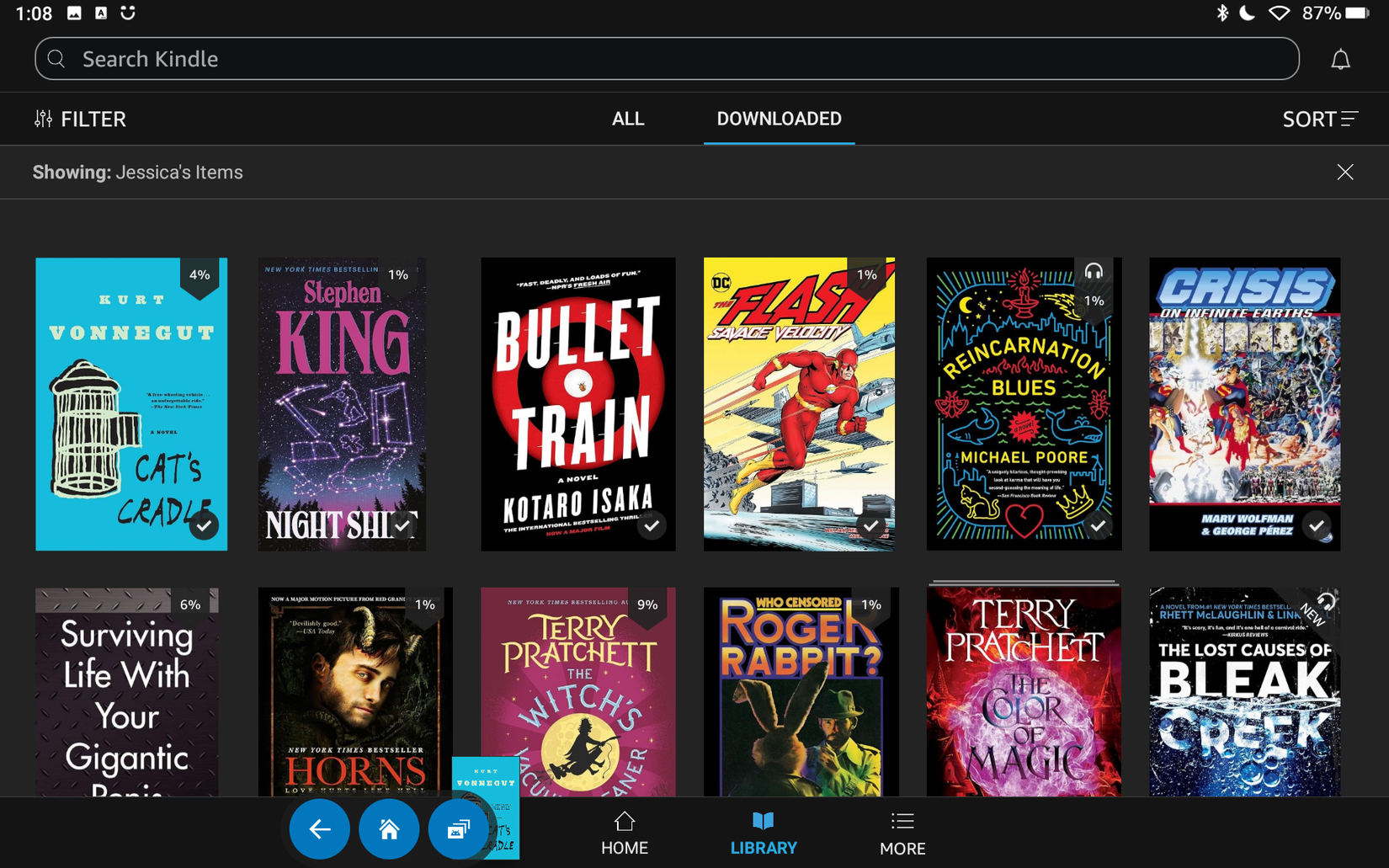Open the More menu tab
The width and height of the screenshot is (1389, 868).
tap(902, 833)
